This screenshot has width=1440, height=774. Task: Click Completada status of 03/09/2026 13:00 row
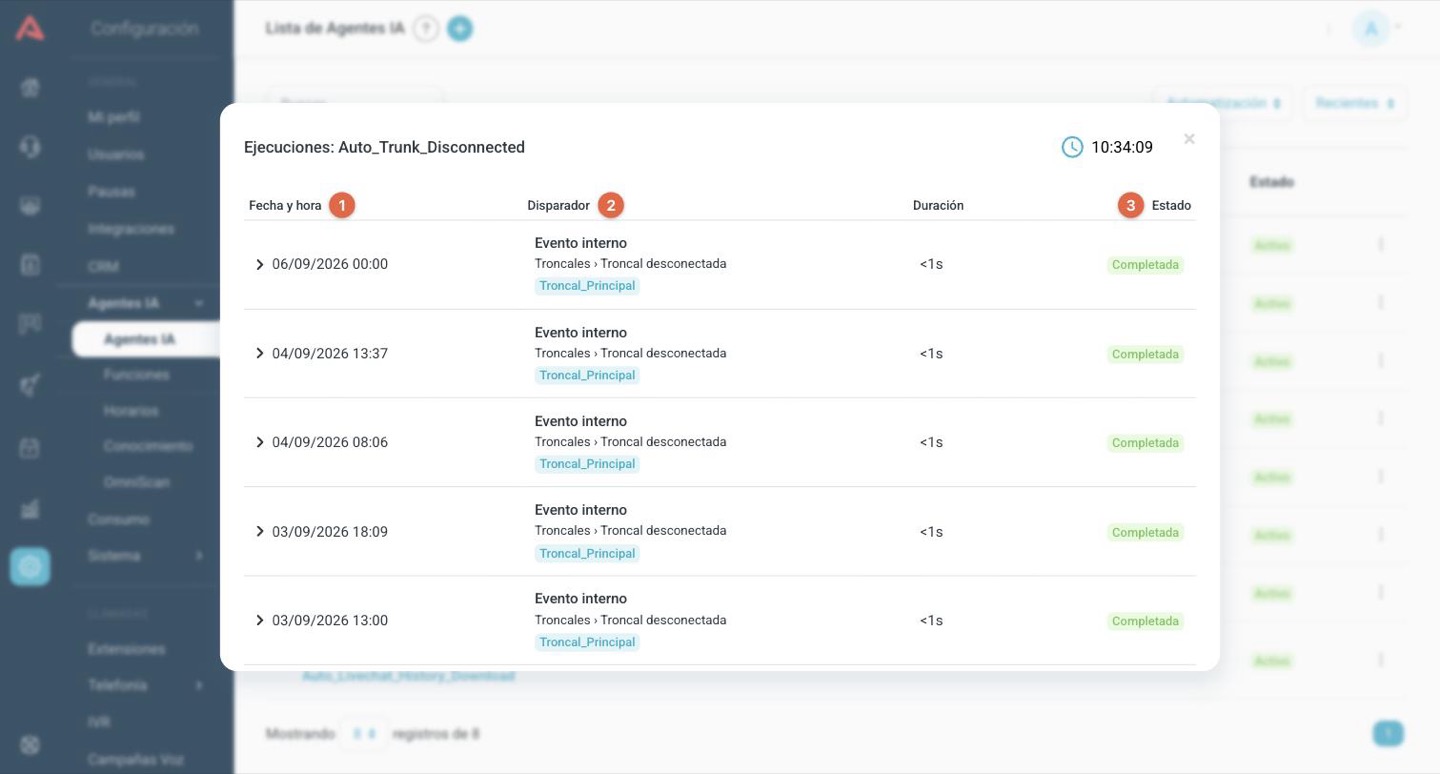(1145, 621)
